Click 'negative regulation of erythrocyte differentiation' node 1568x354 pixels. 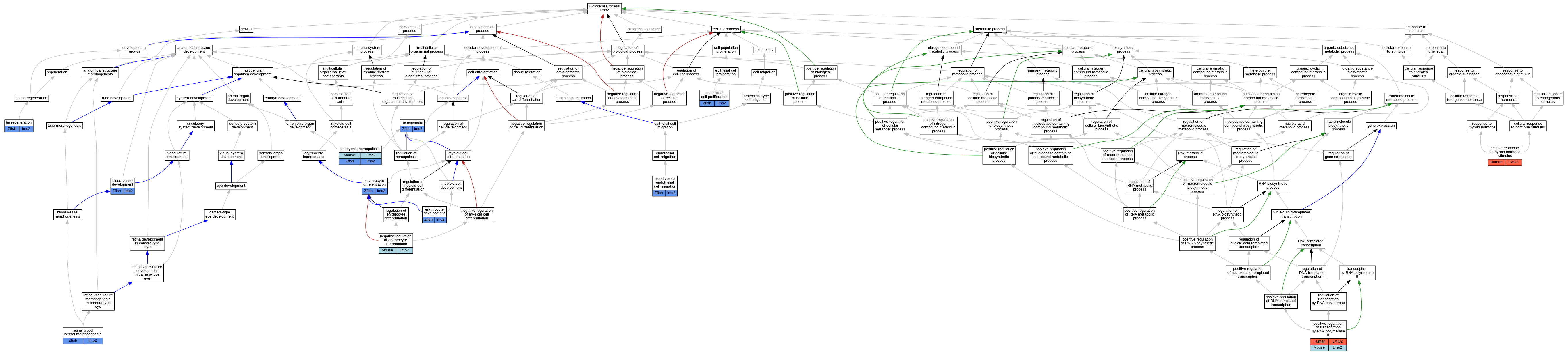coord(396,243)
